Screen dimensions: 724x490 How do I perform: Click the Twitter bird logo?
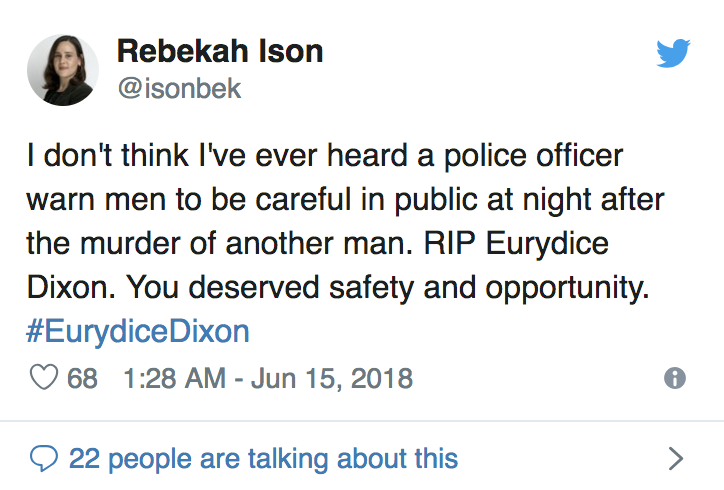673,53
